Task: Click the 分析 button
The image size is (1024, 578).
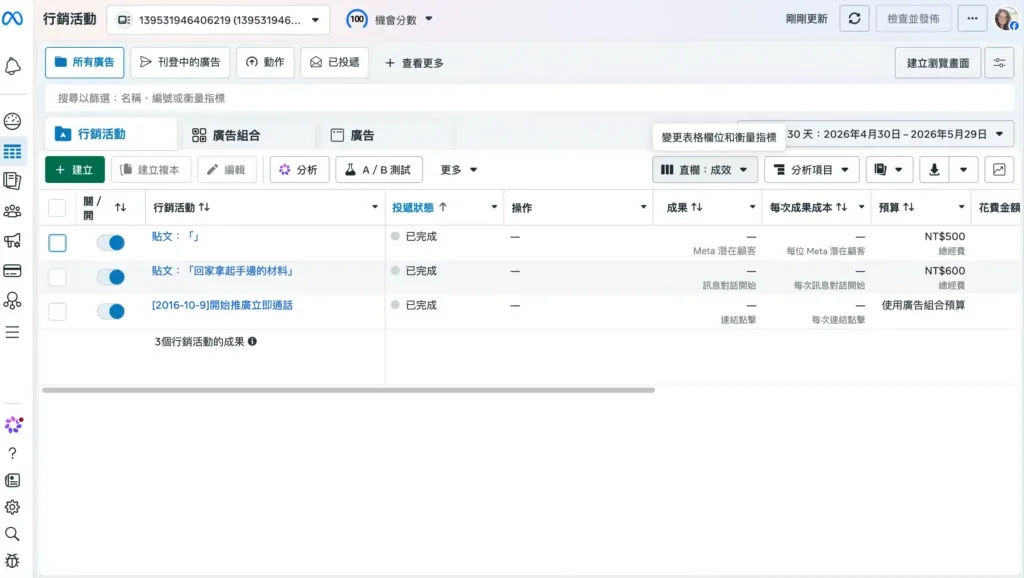Action: (x=299, y=170)
